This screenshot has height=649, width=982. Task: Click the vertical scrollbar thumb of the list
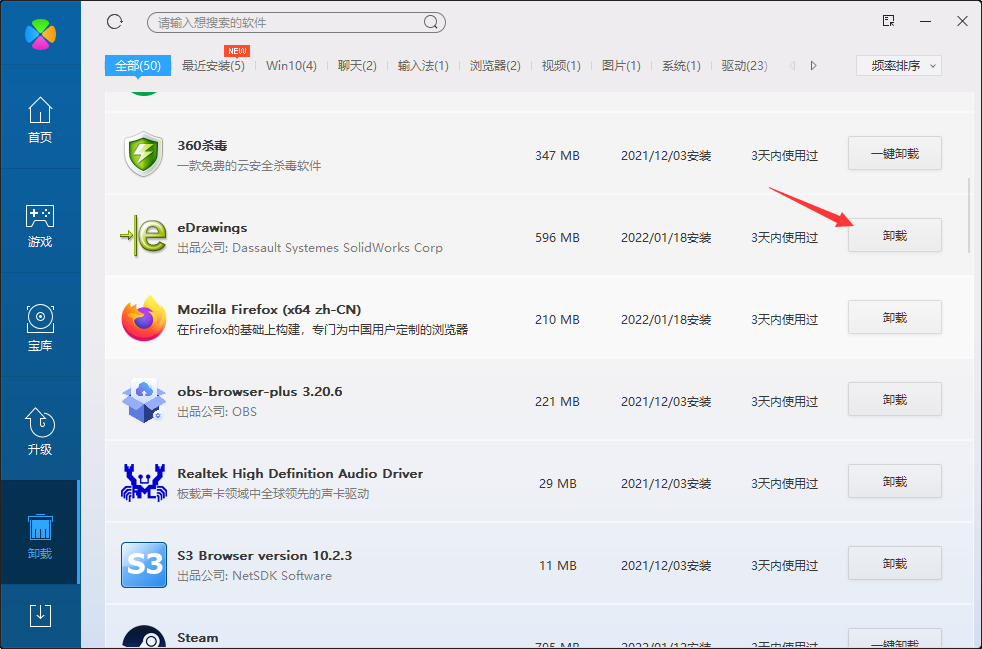(x=969, y=215)
